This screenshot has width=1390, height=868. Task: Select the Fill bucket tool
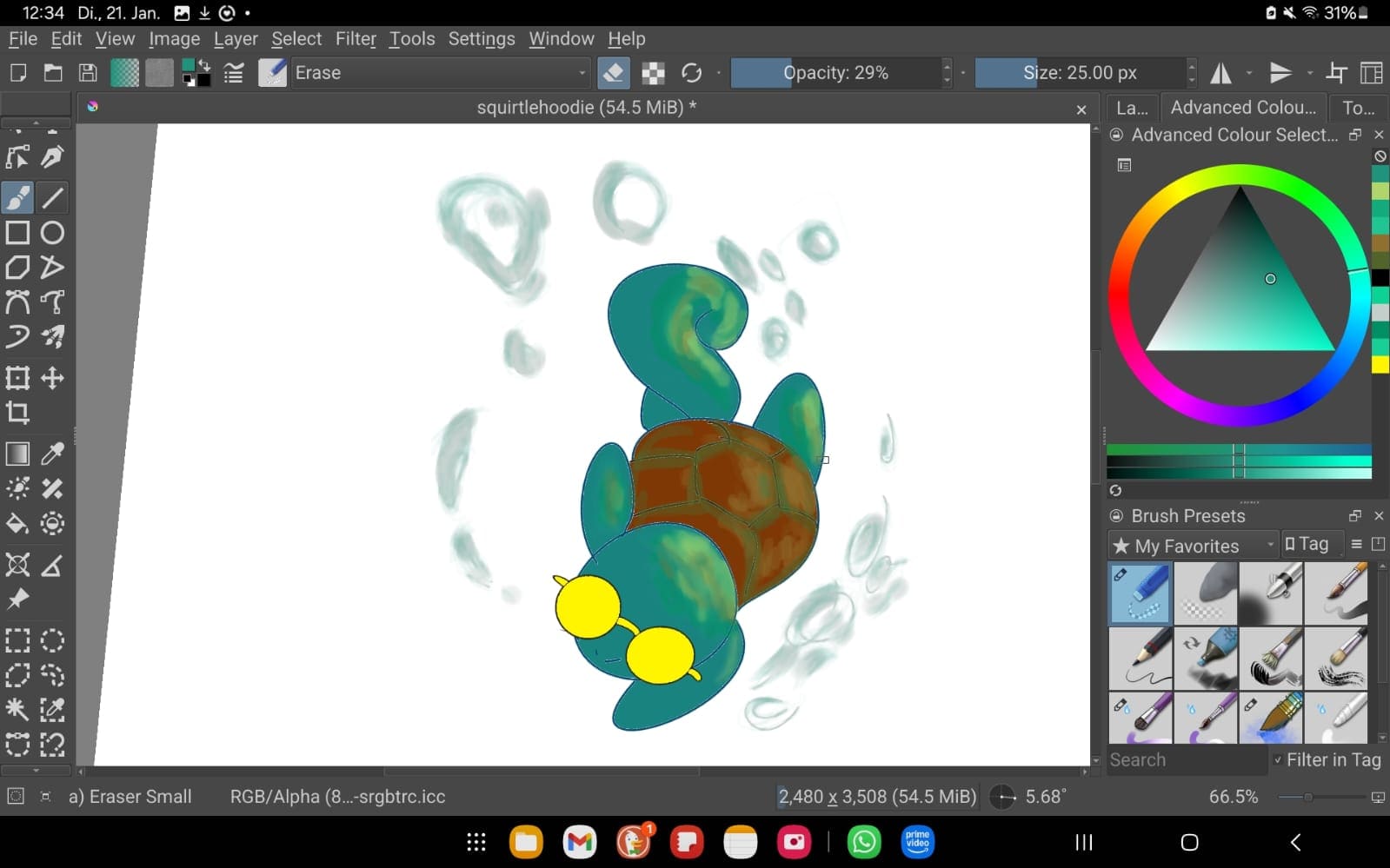click(x=17, y=523)
